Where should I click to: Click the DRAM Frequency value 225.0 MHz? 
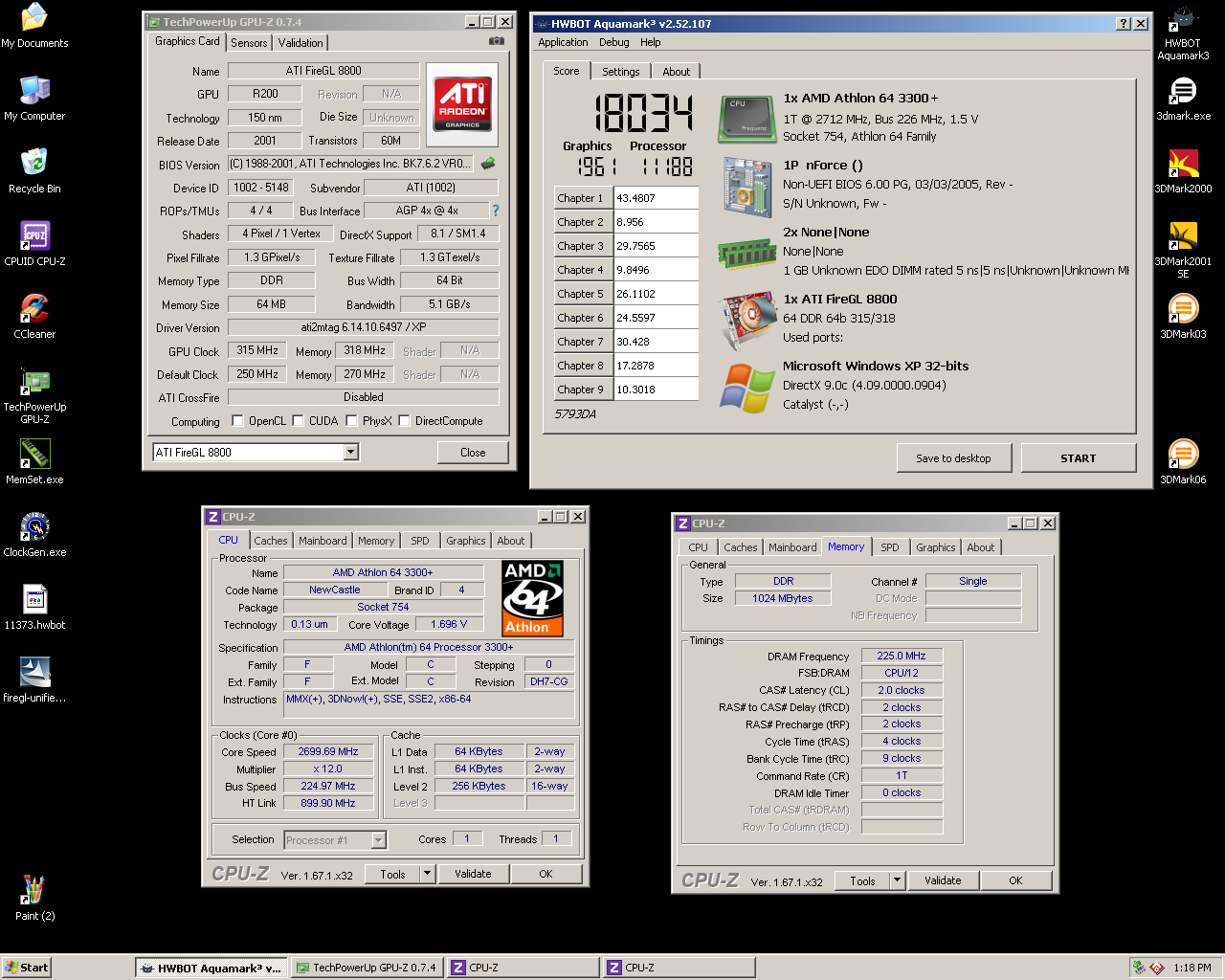point(902,657)
